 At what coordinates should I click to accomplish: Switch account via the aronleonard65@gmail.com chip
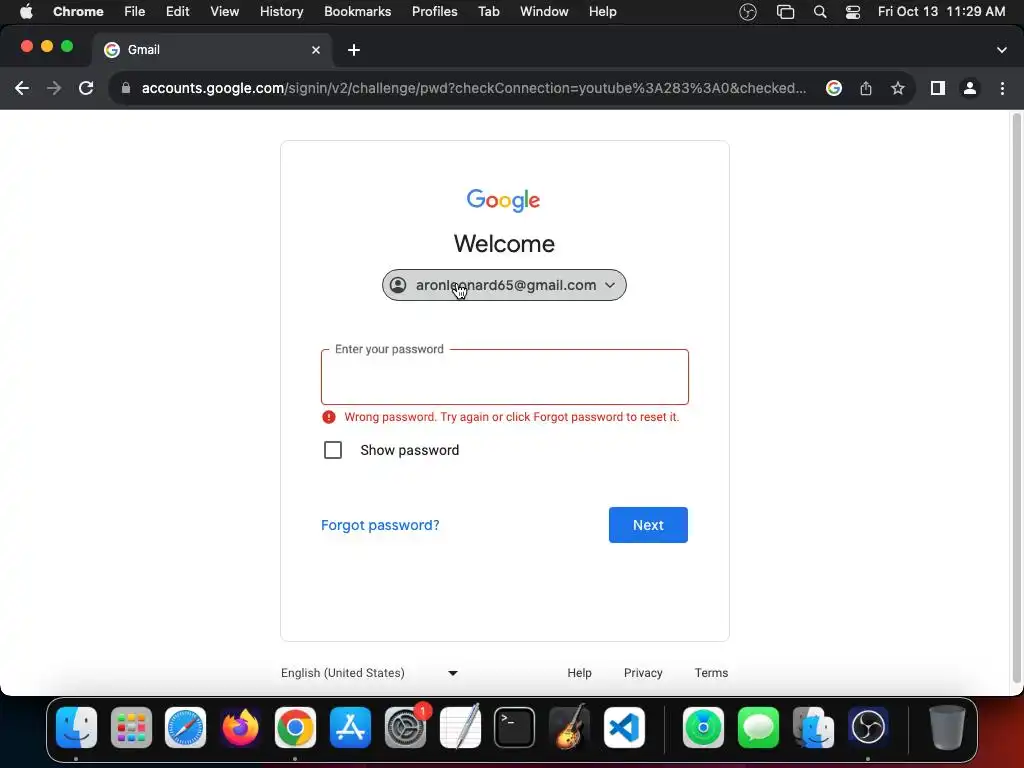click(x=504, y=285)
